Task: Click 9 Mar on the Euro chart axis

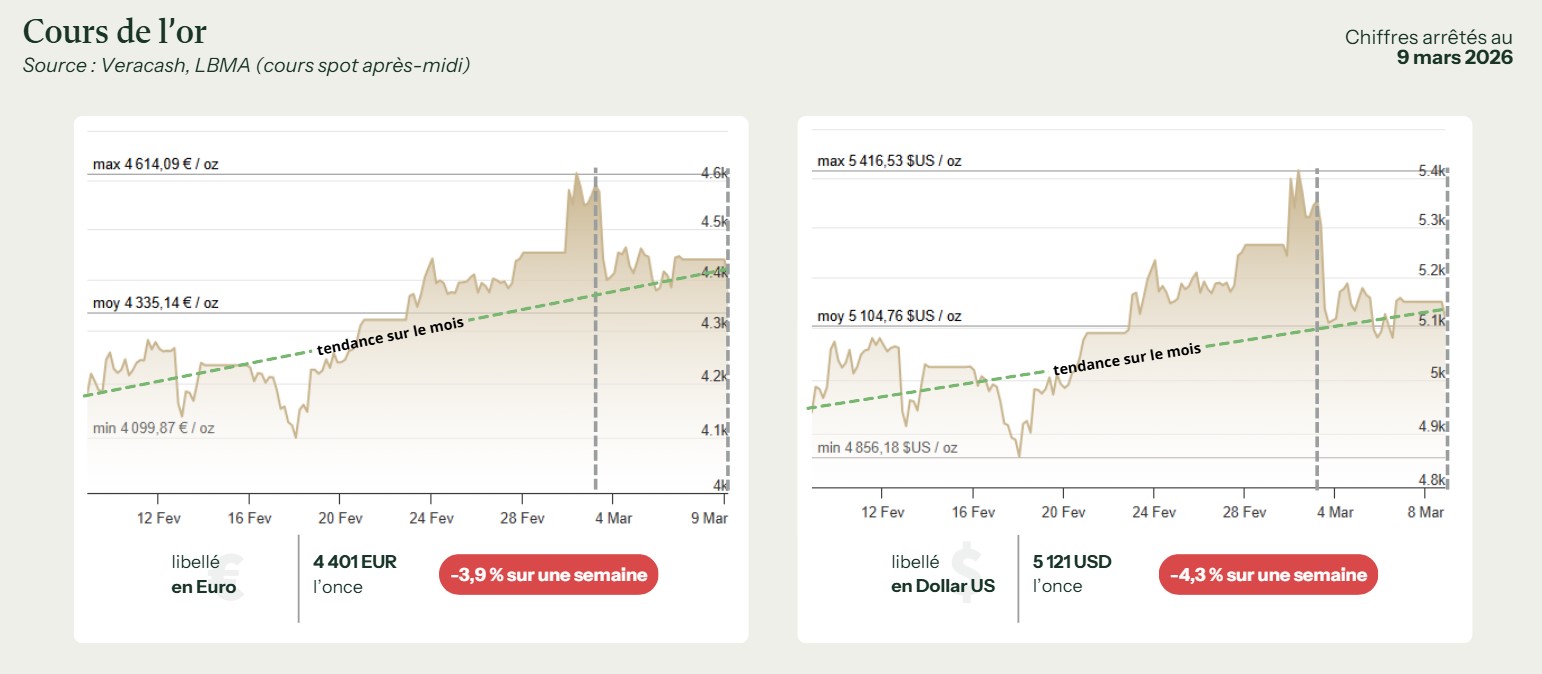Action: 709,518
